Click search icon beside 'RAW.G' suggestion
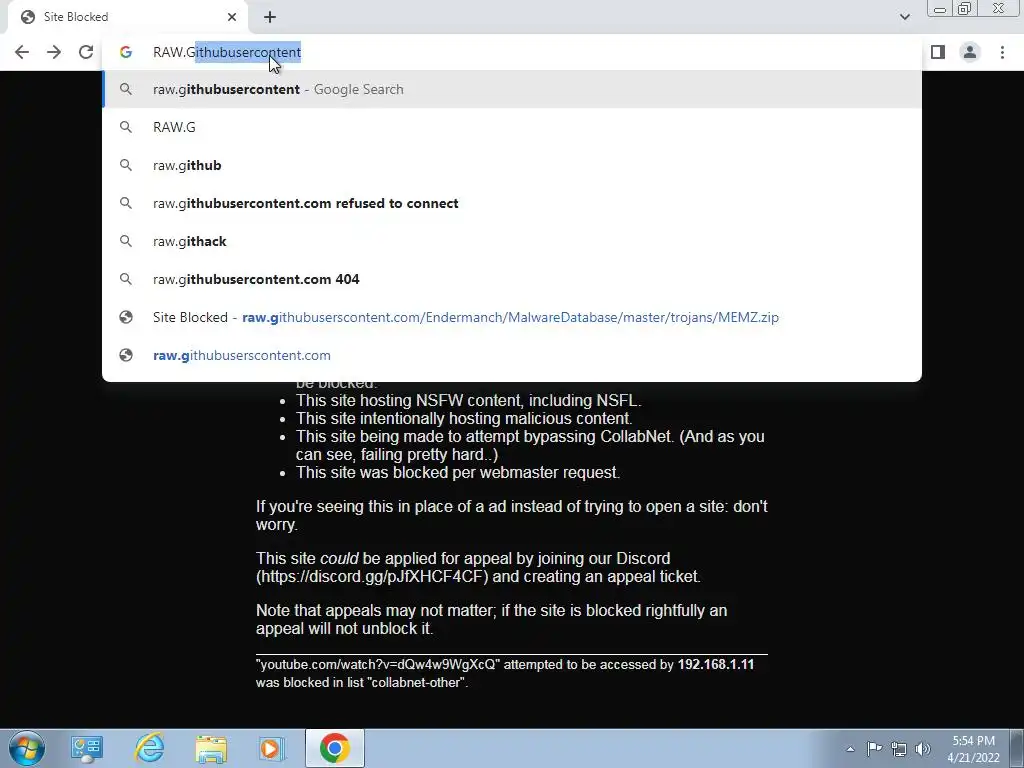The width and height of the screenshot is (1024, 768). 125,127
